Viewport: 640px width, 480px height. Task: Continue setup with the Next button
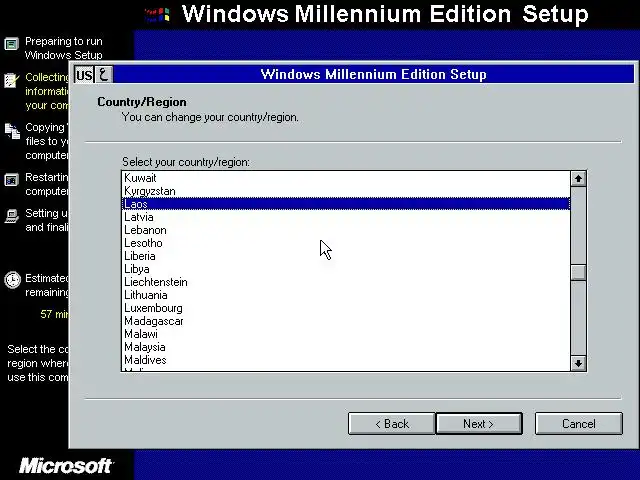pos(479,424)
